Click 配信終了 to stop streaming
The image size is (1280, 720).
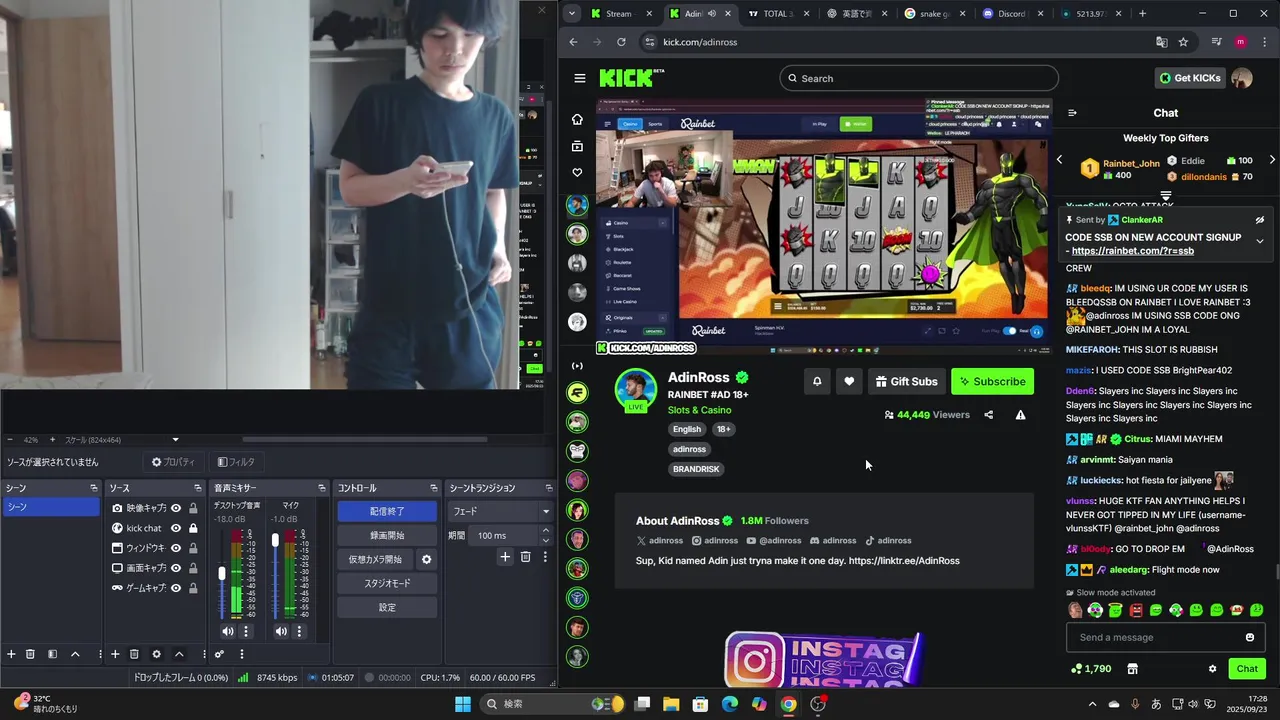(x=387, y=511)
